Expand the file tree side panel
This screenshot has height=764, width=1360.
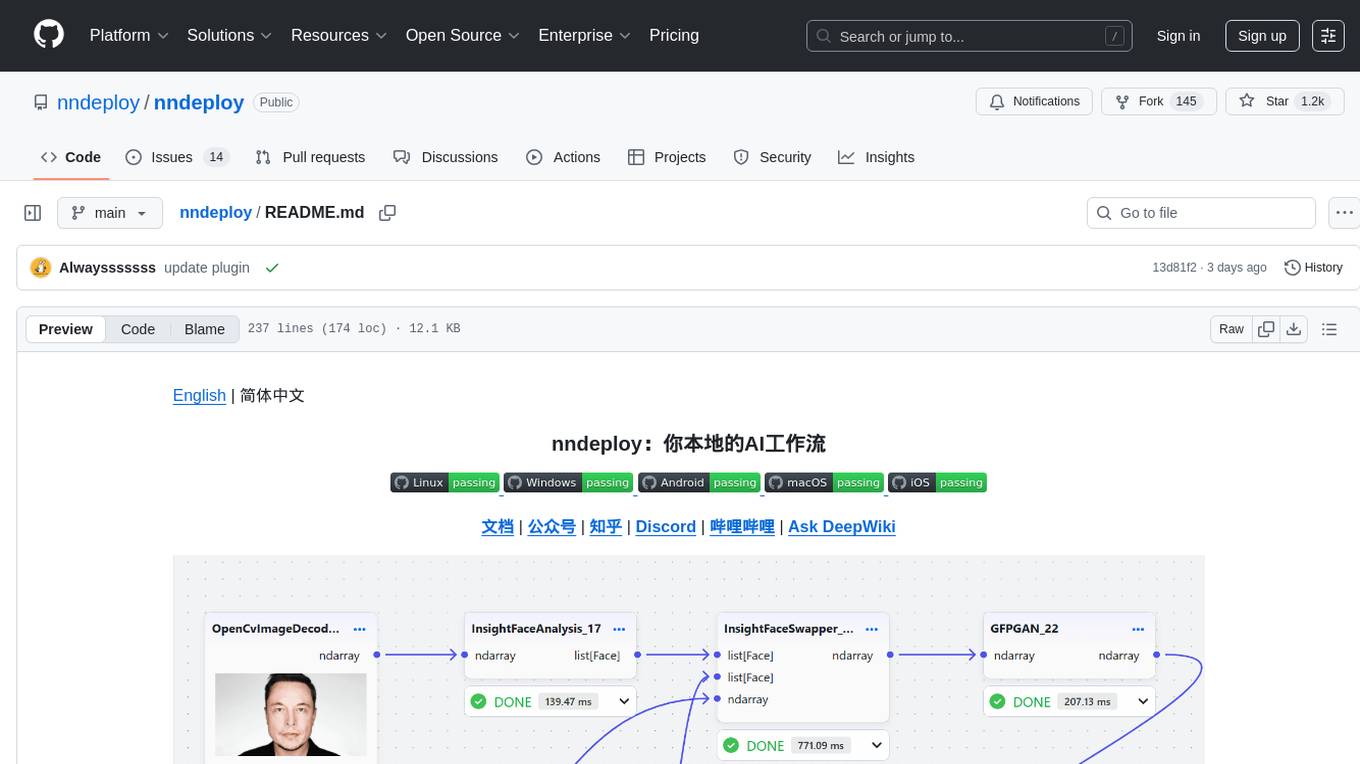[33, 213]
